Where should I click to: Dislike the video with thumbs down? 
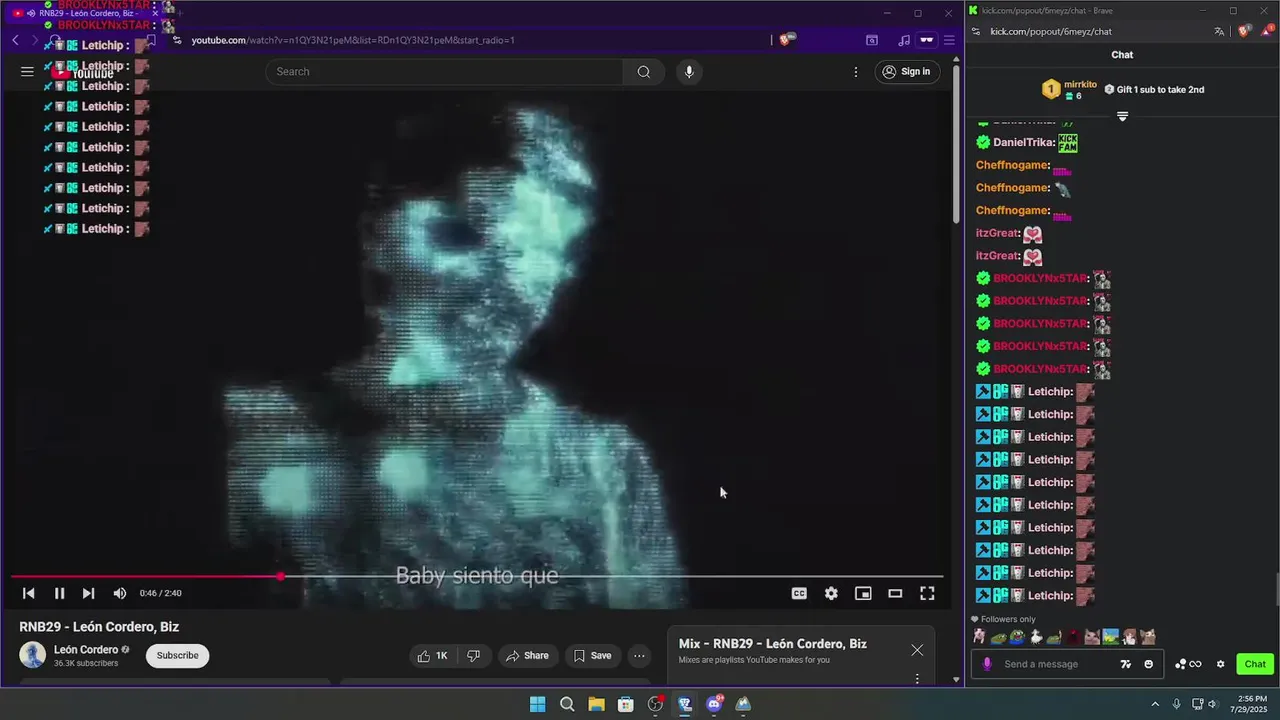click(474, 656)
